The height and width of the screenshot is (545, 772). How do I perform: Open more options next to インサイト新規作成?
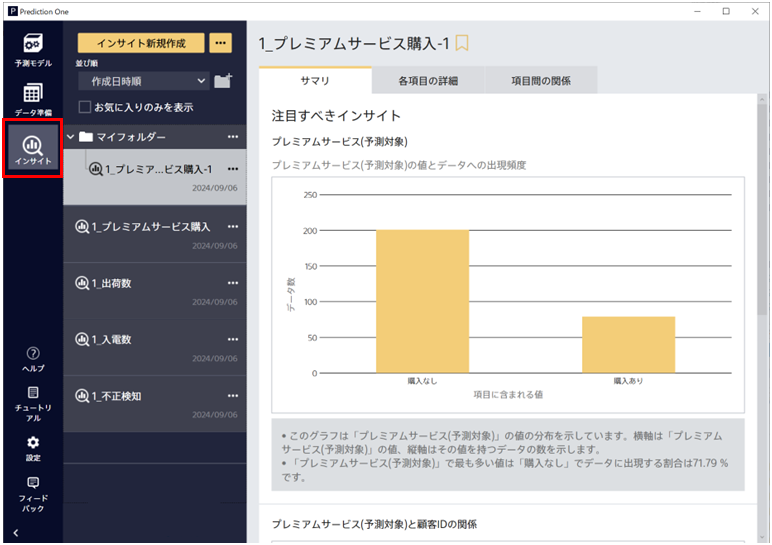[x=221, y=43]
